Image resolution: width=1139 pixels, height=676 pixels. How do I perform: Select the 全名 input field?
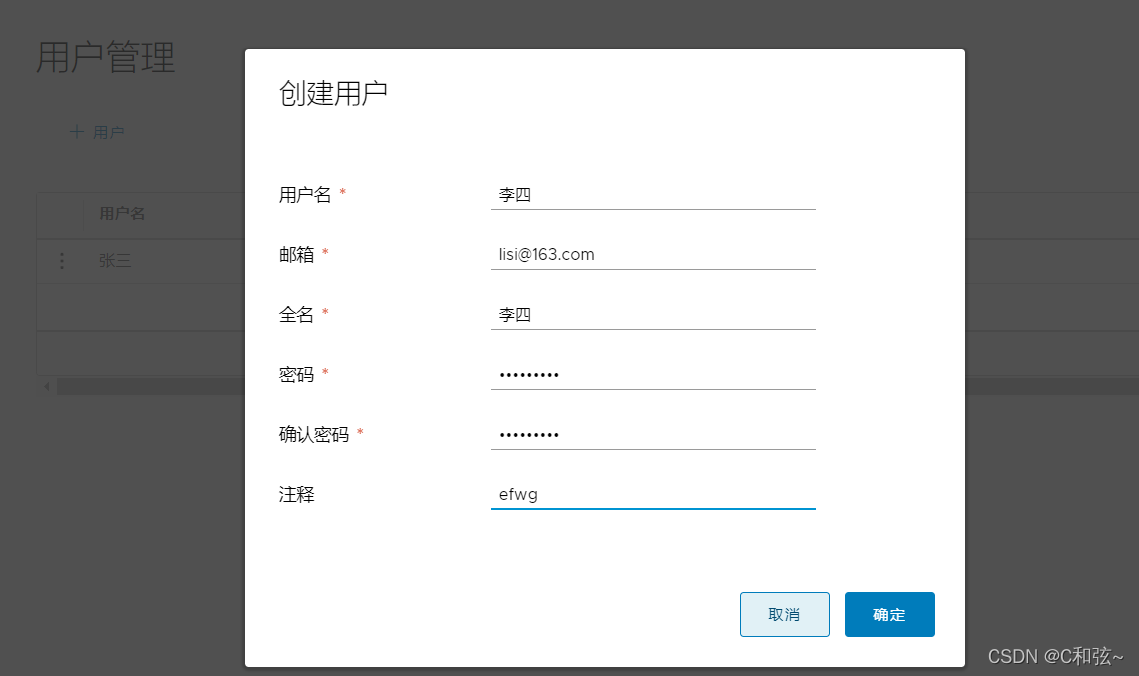point(652,315)
